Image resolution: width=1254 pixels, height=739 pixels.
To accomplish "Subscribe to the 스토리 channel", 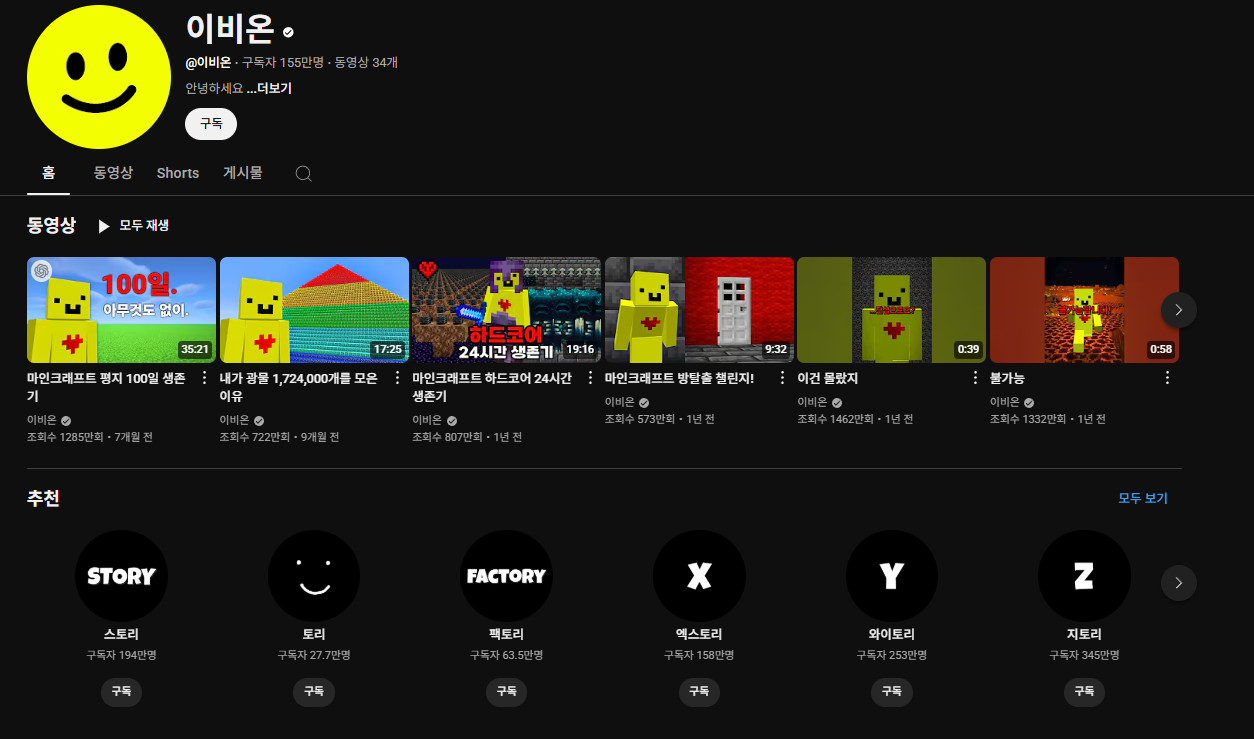I will point(121,691).
